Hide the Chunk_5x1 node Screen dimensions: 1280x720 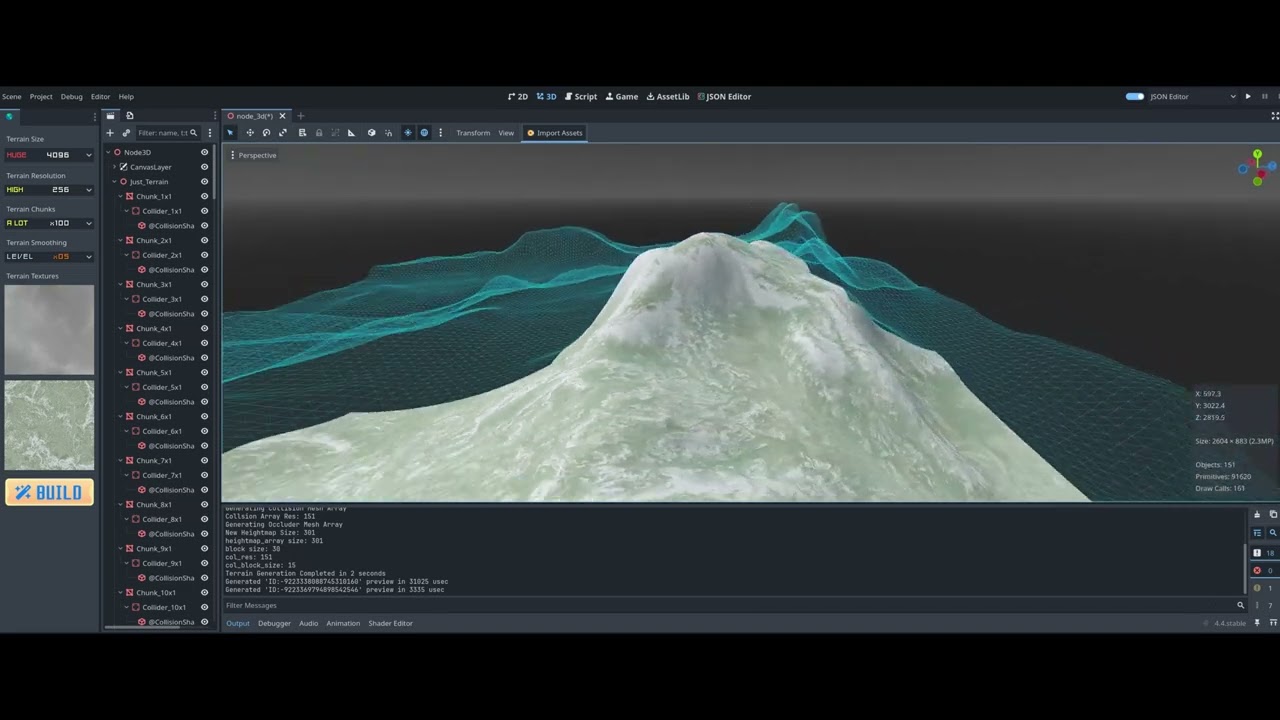204,373
